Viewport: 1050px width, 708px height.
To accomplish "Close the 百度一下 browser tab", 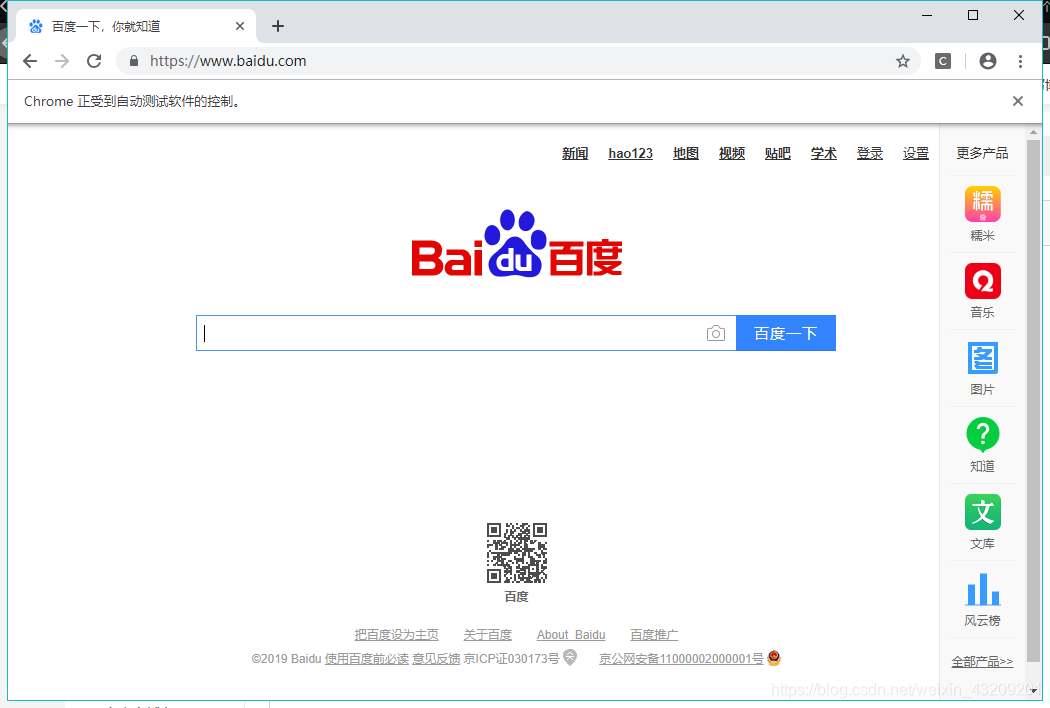I will 240,26.
